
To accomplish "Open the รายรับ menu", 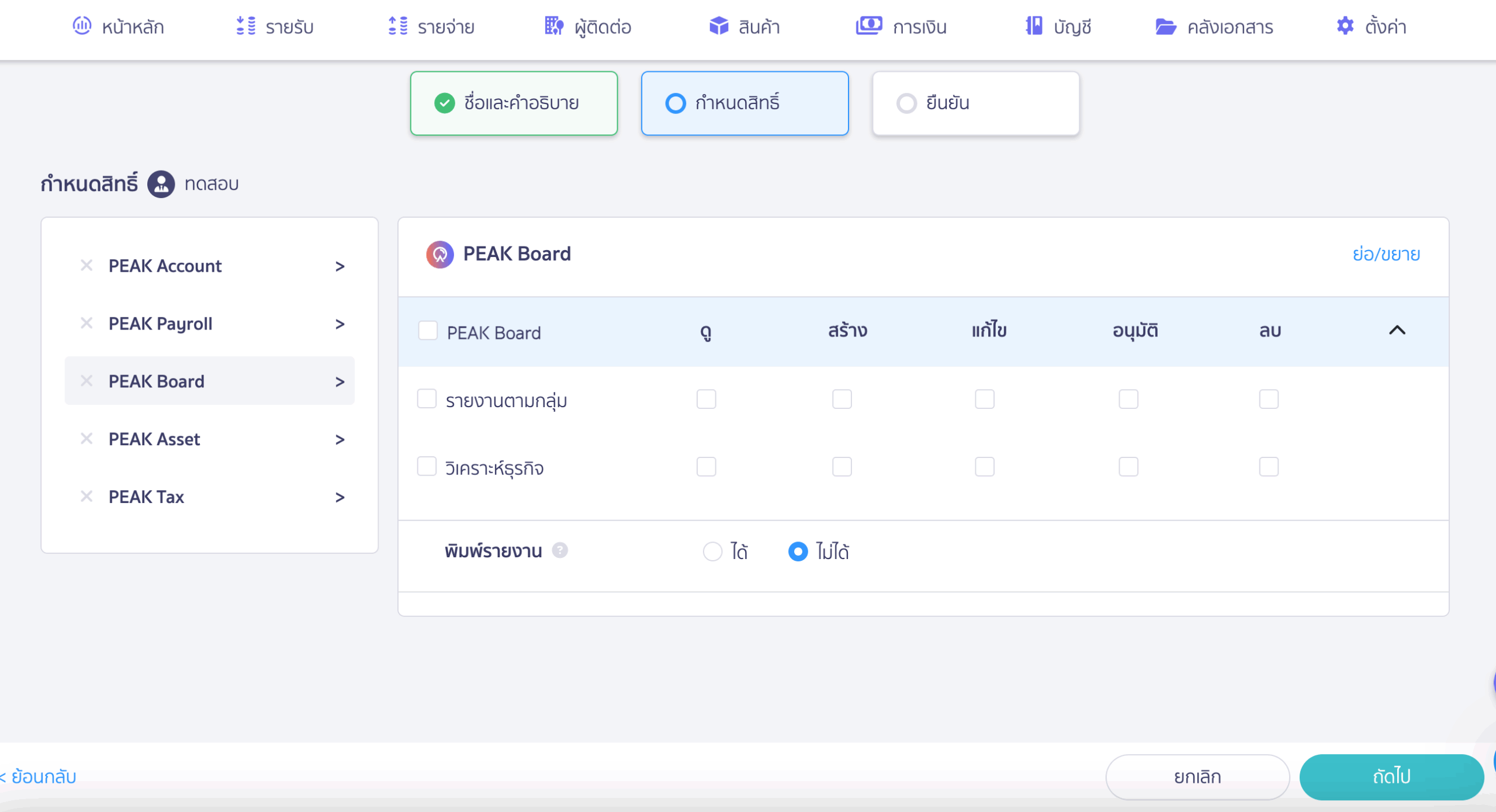I will [275, 26].
